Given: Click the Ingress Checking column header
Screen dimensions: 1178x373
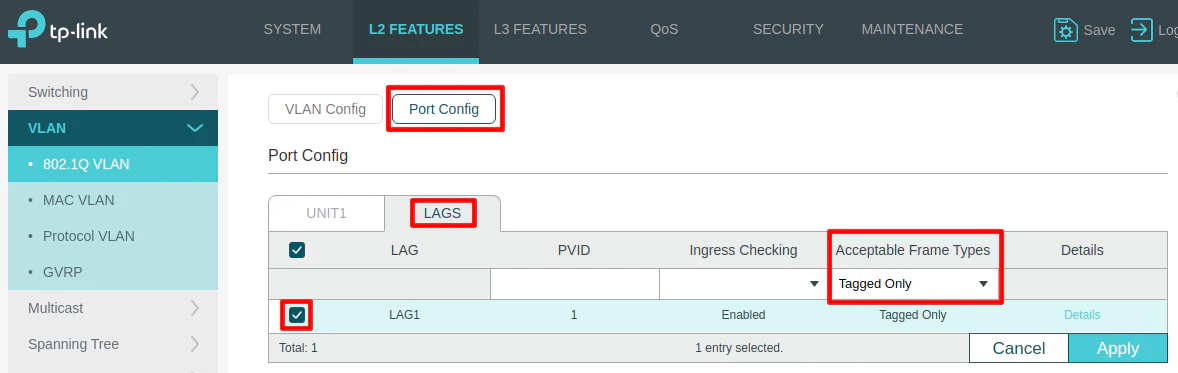Looking at the screenshot, I should tap(743, 250).
